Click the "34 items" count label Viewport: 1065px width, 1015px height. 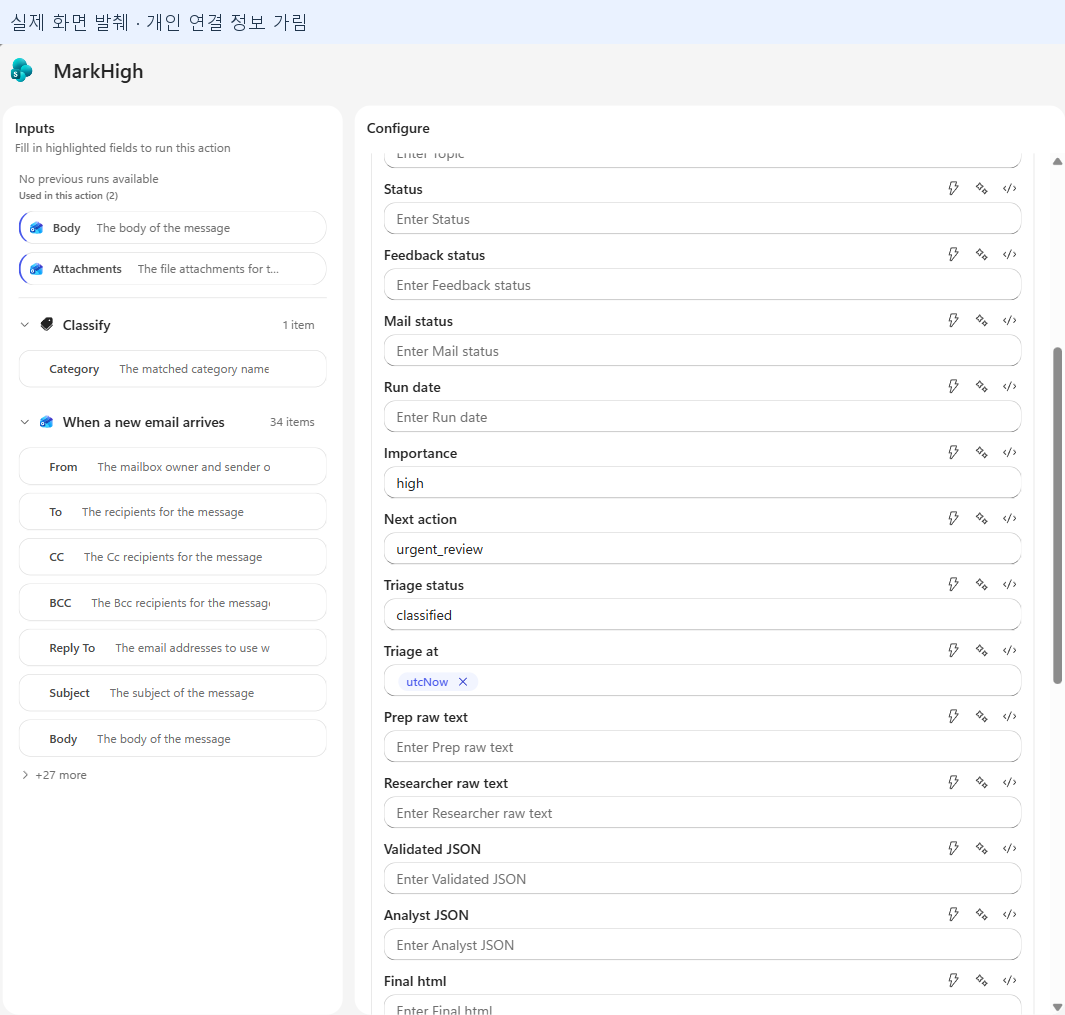292,422
